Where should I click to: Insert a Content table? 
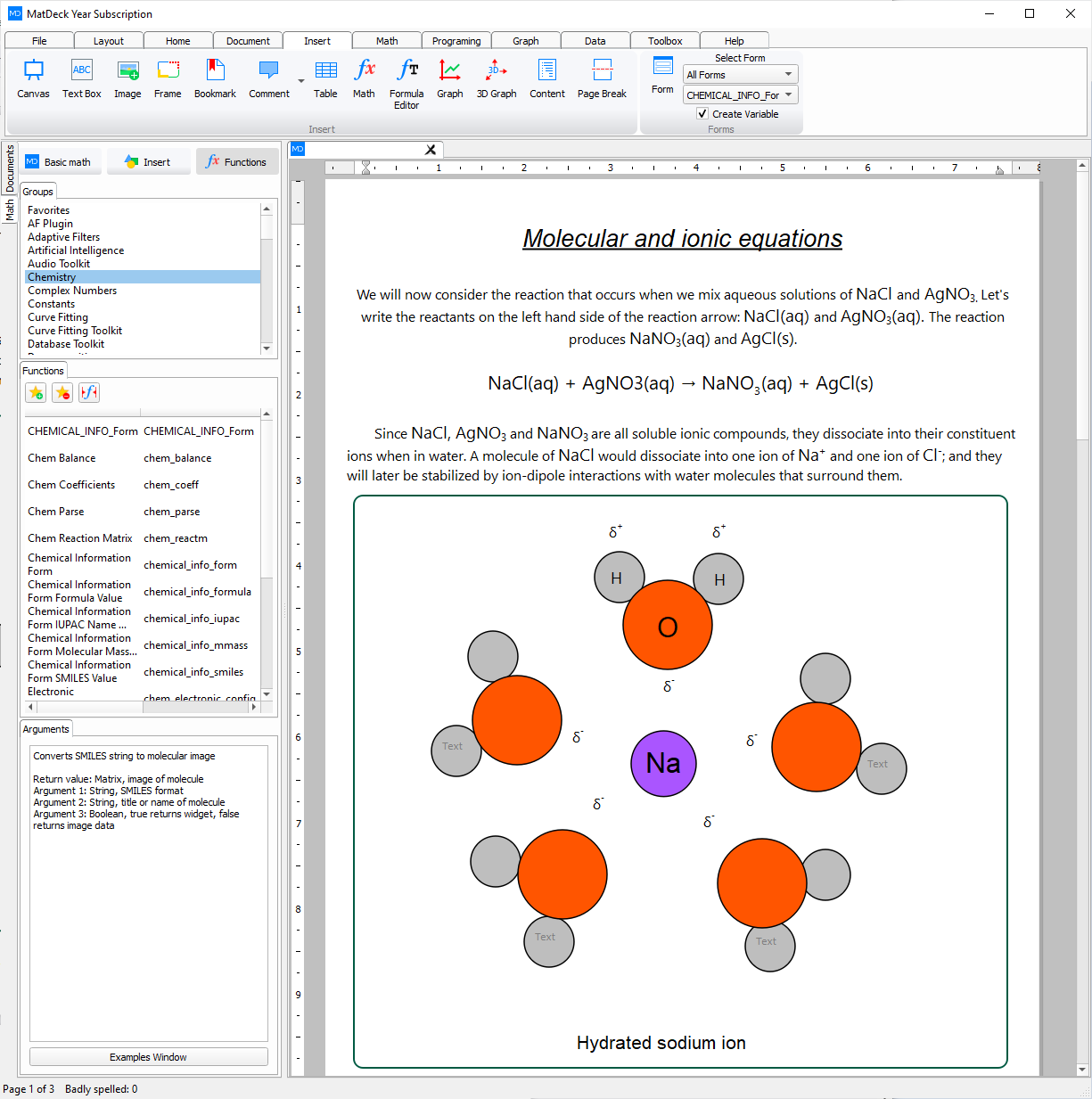tap(546, 78)
